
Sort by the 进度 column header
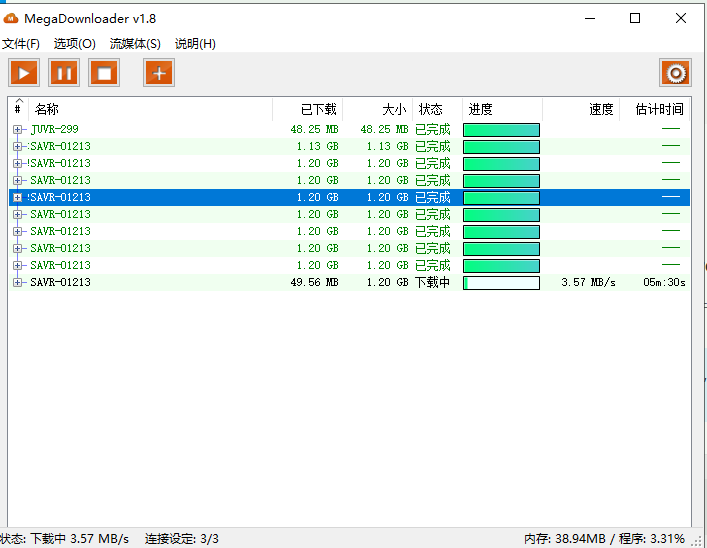(502, 109)
